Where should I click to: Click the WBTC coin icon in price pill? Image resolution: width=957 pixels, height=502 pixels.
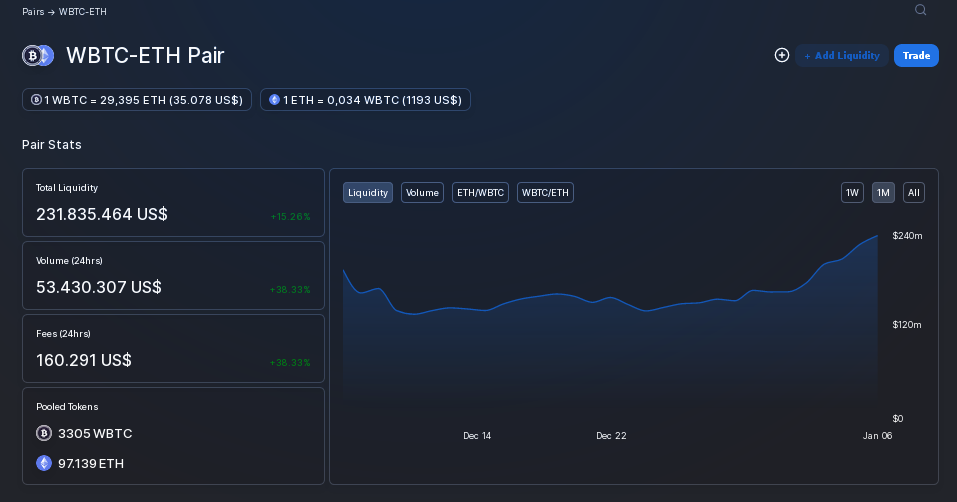click(36, 99)
